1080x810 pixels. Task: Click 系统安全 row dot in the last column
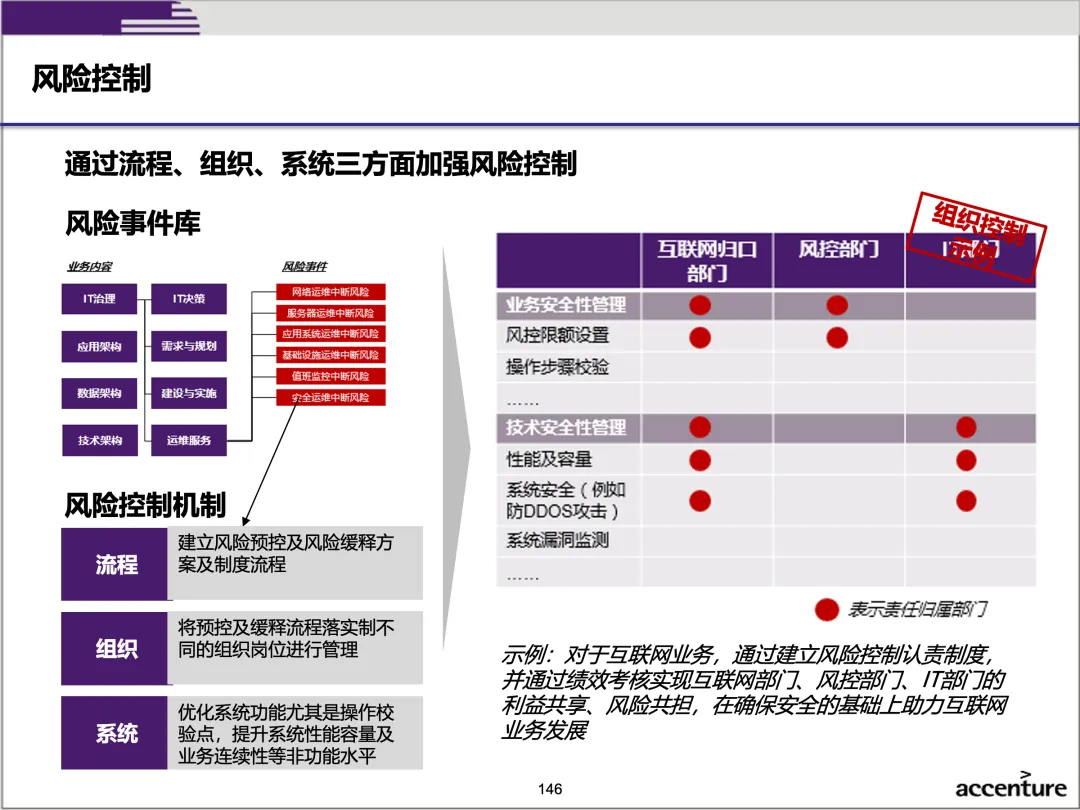coord(966,501)
